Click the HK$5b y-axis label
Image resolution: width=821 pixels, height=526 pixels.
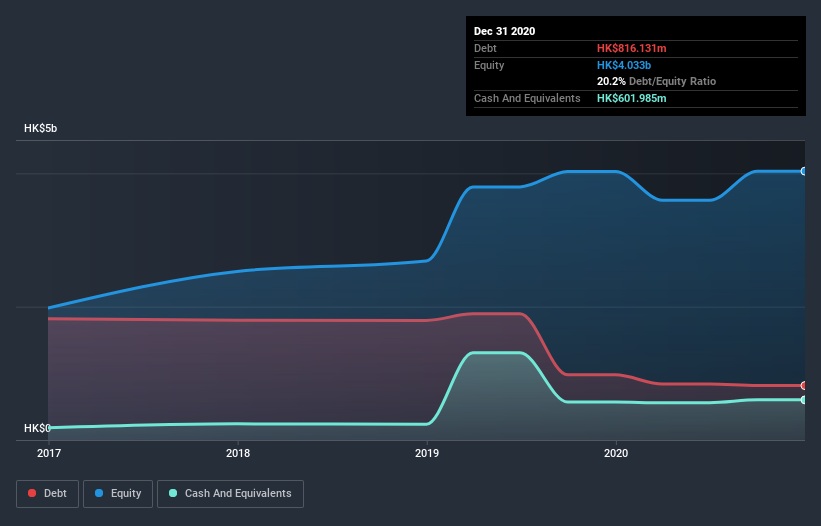tap(40, 129)
